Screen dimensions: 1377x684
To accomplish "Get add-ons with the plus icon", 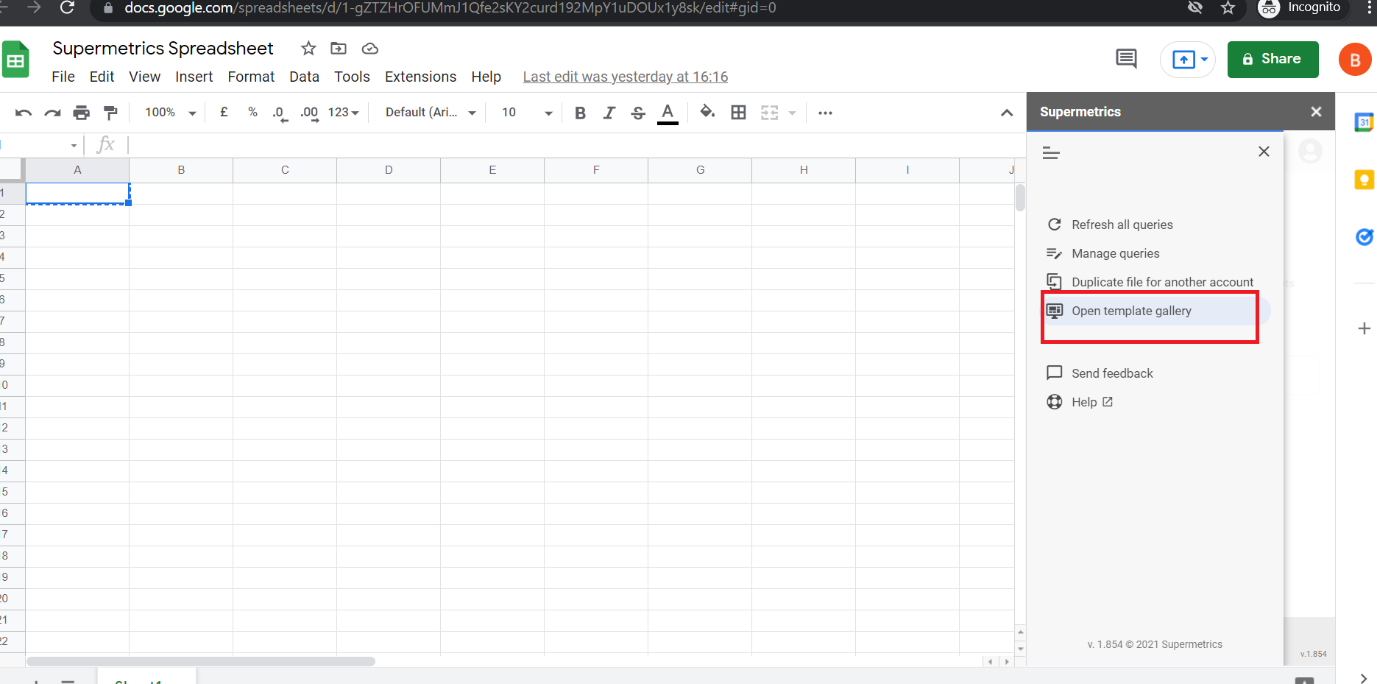I will point(1364,328).
